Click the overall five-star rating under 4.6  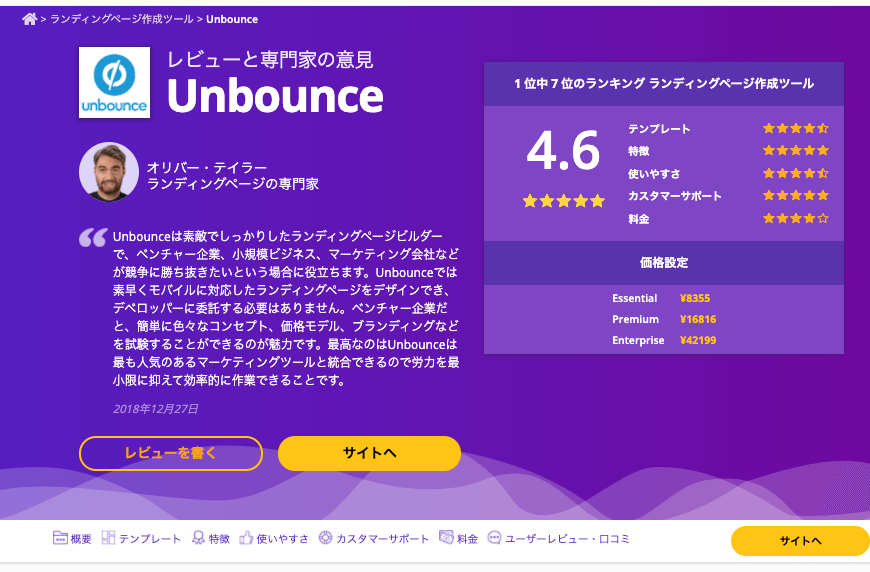tap(564, 201)
